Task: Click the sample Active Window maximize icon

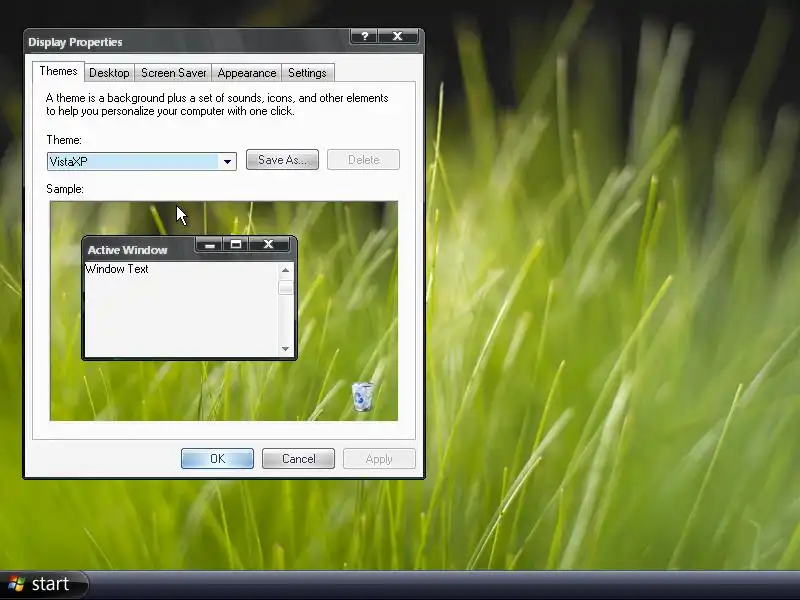Action: 236,245
